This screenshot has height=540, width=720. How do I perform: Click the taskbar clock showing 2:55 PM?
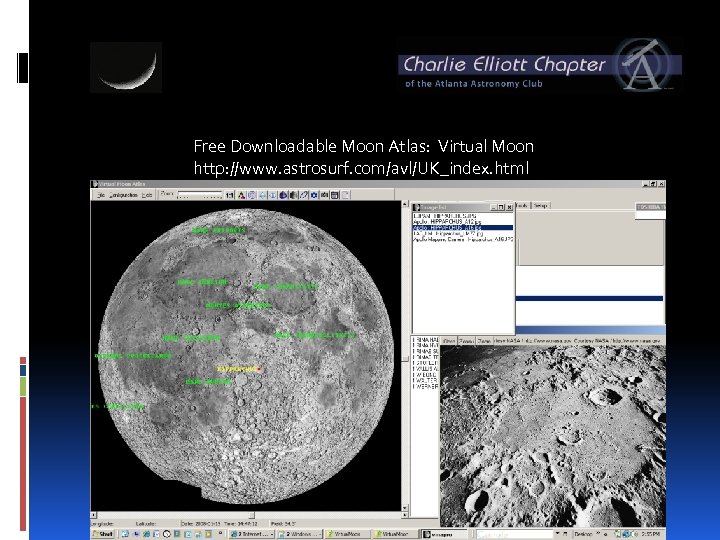(x=651, y=534)
